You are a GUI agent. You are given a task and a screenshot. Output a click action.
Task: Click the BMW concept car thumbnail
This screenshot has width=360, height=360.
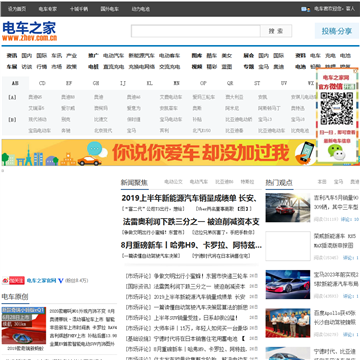[x=288, y=284]
